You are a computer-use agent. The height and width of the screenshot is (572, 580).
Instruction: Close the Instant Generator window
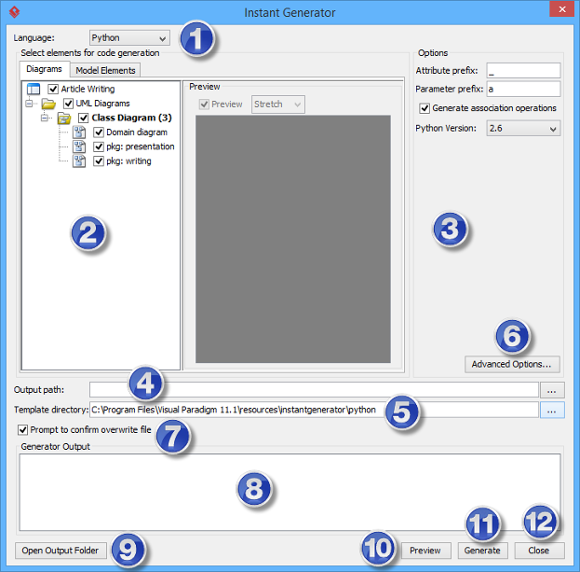click(562, 9)
